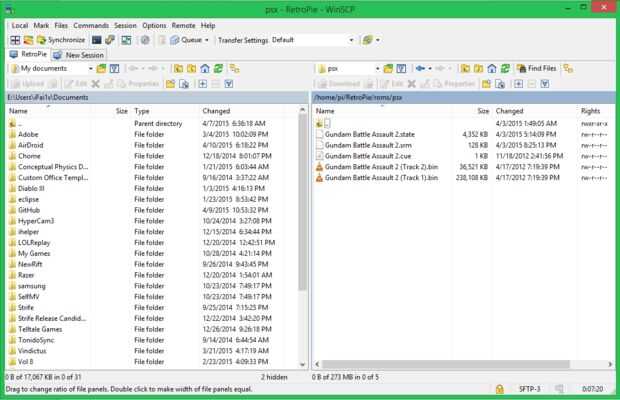Expand the remote psx directory dropdown
Viewport: 620px width, 400px height.
[x=378, y=68]
